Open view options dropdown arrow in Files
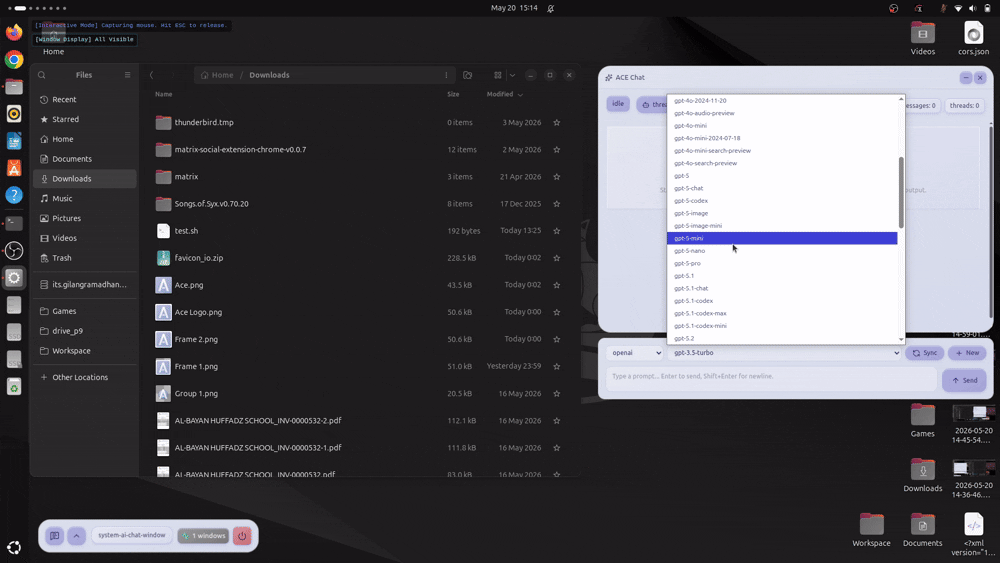Image resolution: width=1000 pixels, height=563 pixels. point(512,75)
